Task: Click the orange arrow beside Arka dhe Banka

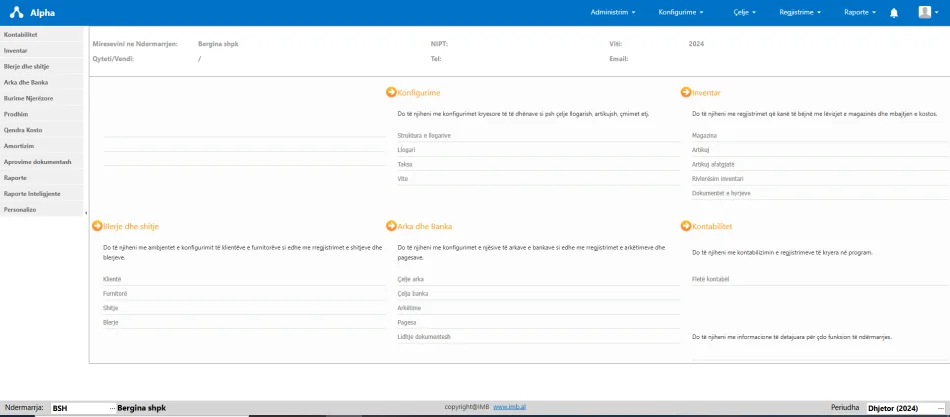Action: click(x=391, y=225)
